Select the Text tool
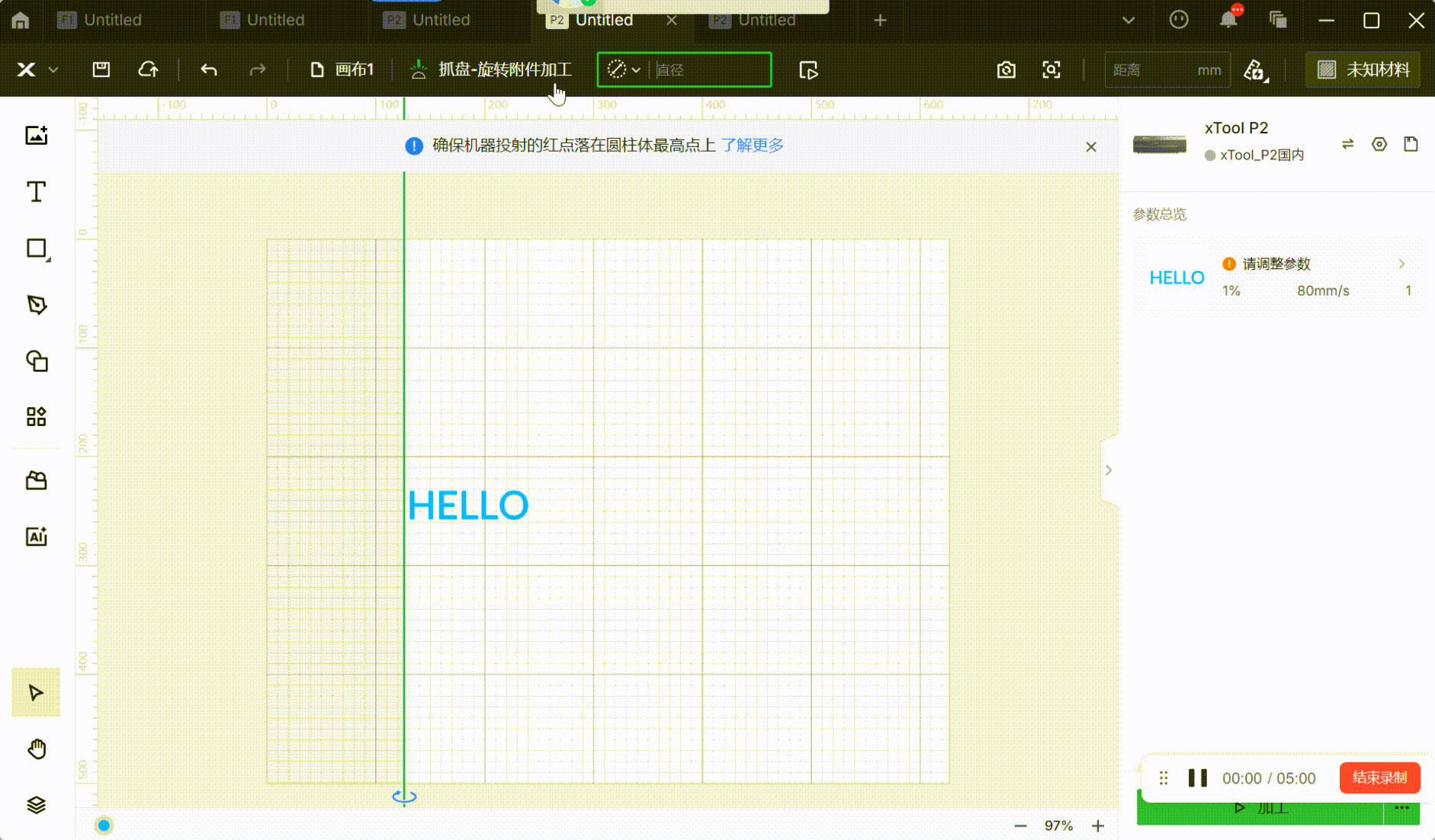 pos(36,191)
